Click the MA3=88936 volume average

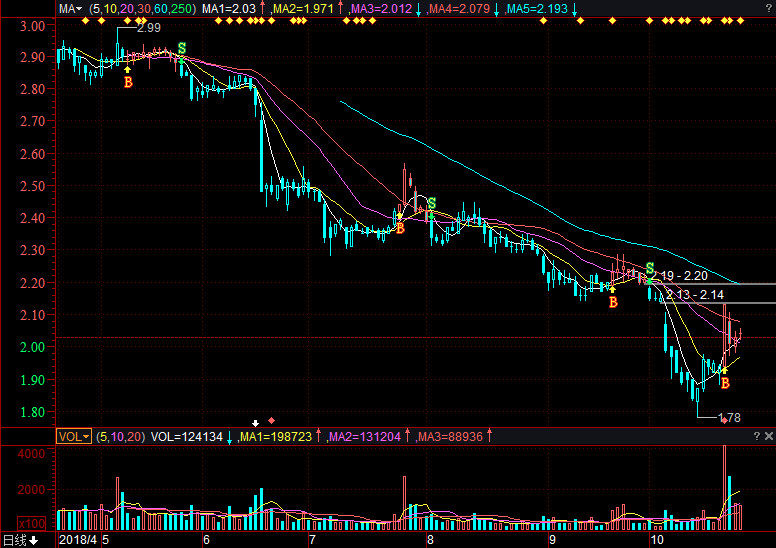pyautogui.click(x=450, y=437)
